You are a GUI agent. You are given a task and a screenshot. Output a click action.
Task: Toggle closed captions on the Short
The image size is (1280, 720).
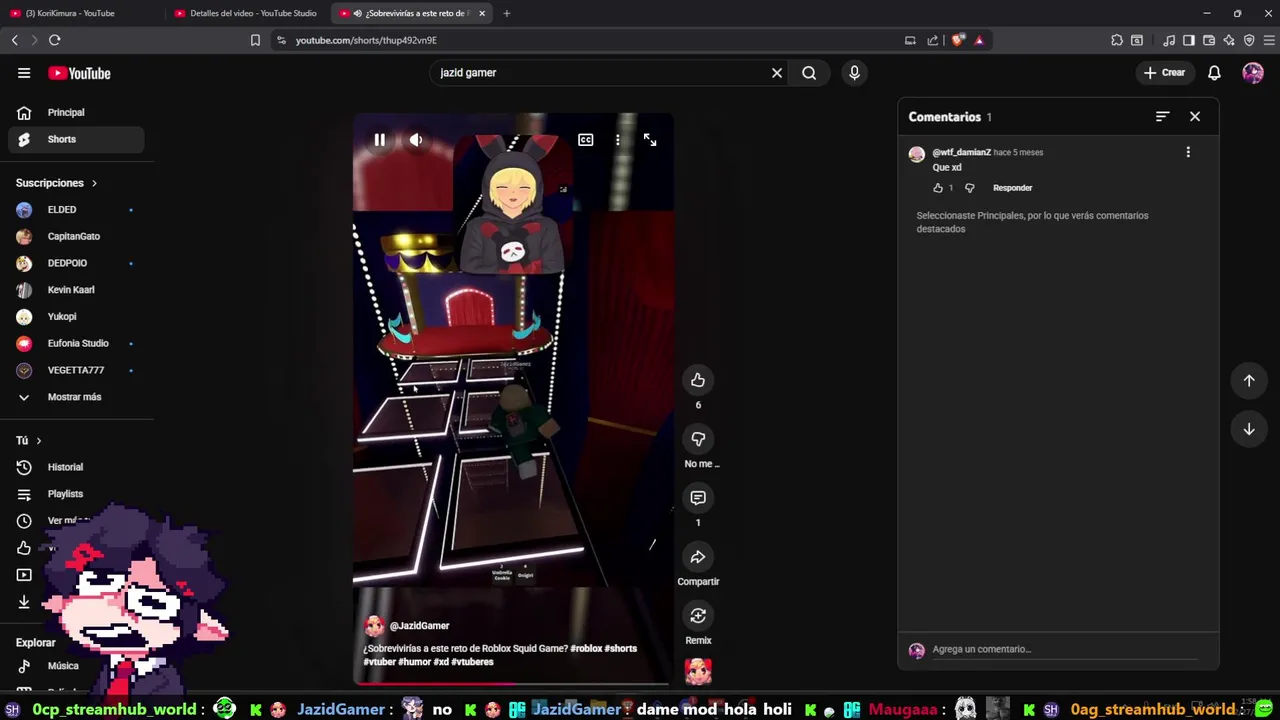pos(586,140)
